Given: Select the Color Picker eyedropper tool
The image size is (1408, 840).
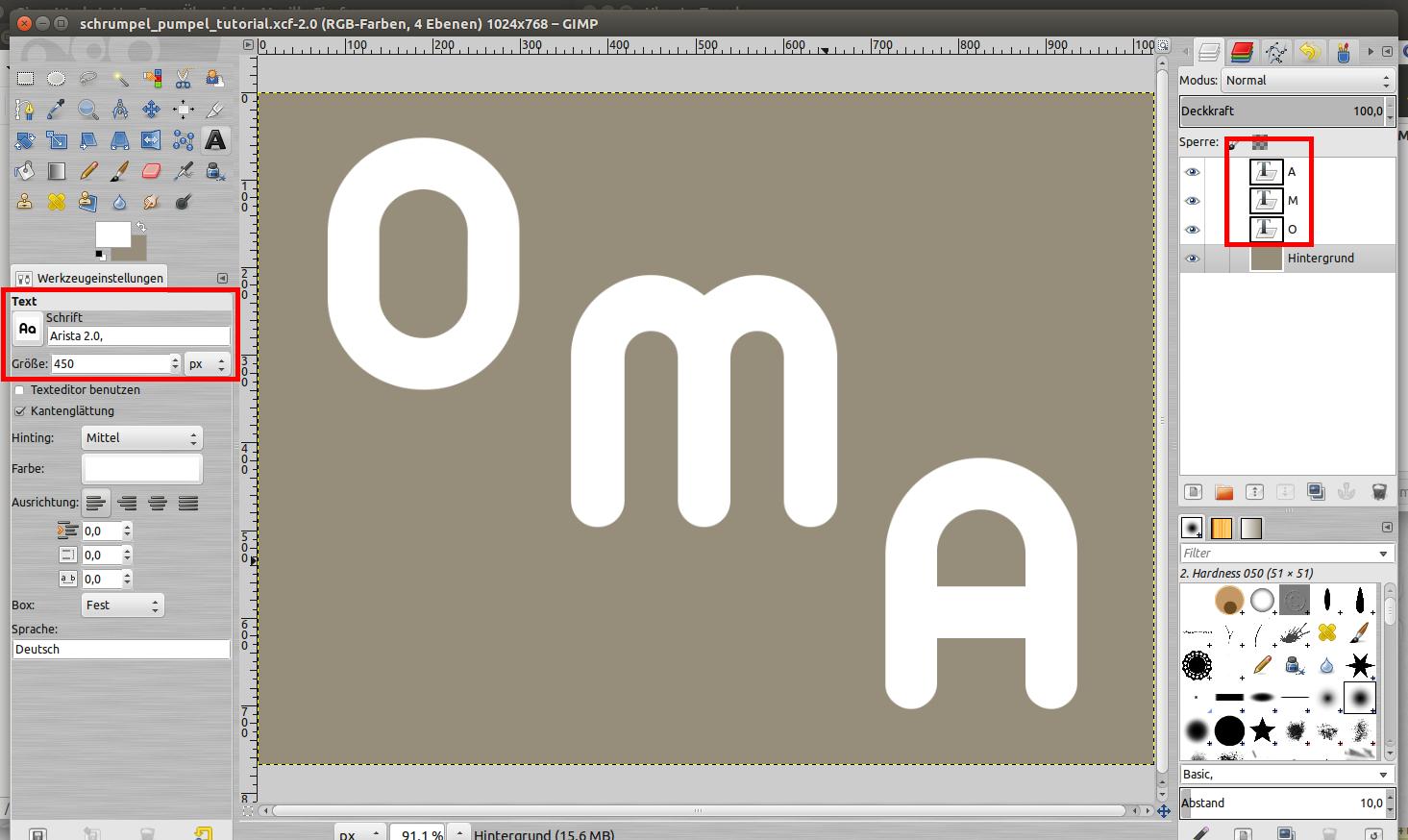Looking at the screenshot, I should click(x=57, y=110).
